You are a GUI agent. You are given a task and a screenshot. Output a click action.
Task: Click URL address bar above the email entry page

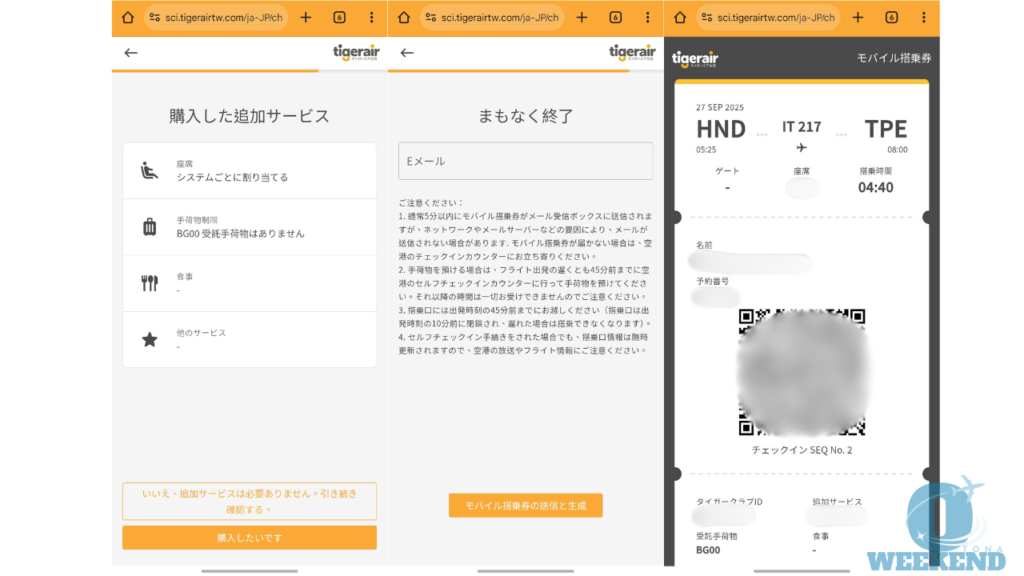490,17
